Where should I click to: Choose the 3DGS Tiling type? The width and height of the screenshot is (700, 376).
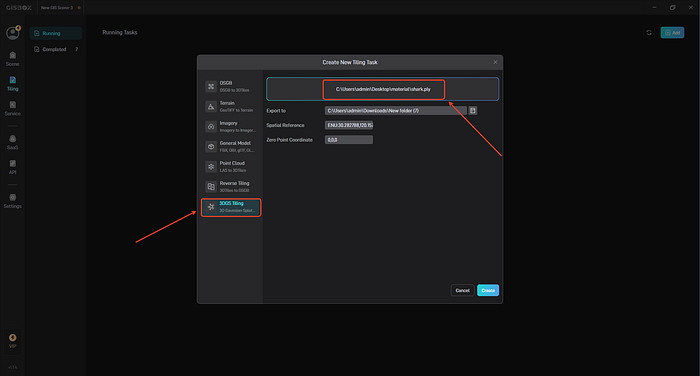click(231, 207)
